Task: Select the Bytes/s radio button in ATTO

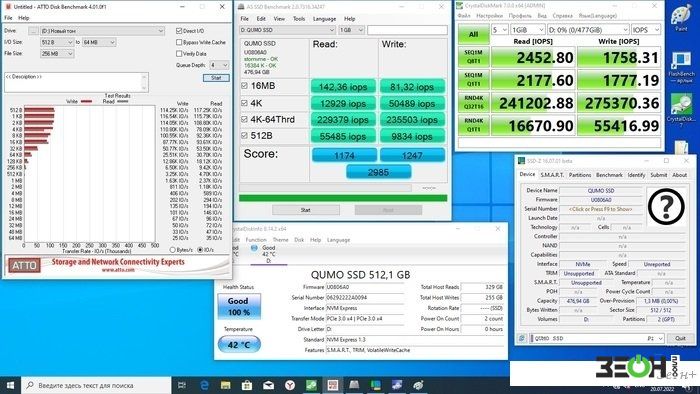Action: 172,250
